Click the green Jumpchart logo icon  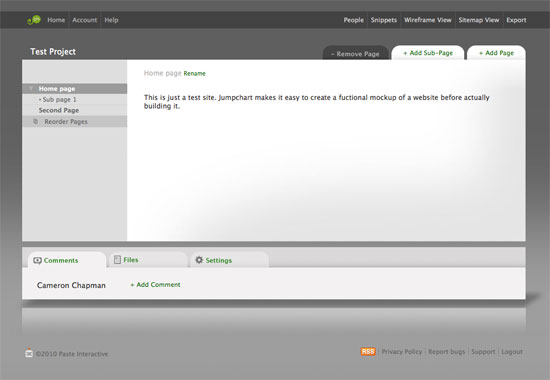click(x=34, y=20)
